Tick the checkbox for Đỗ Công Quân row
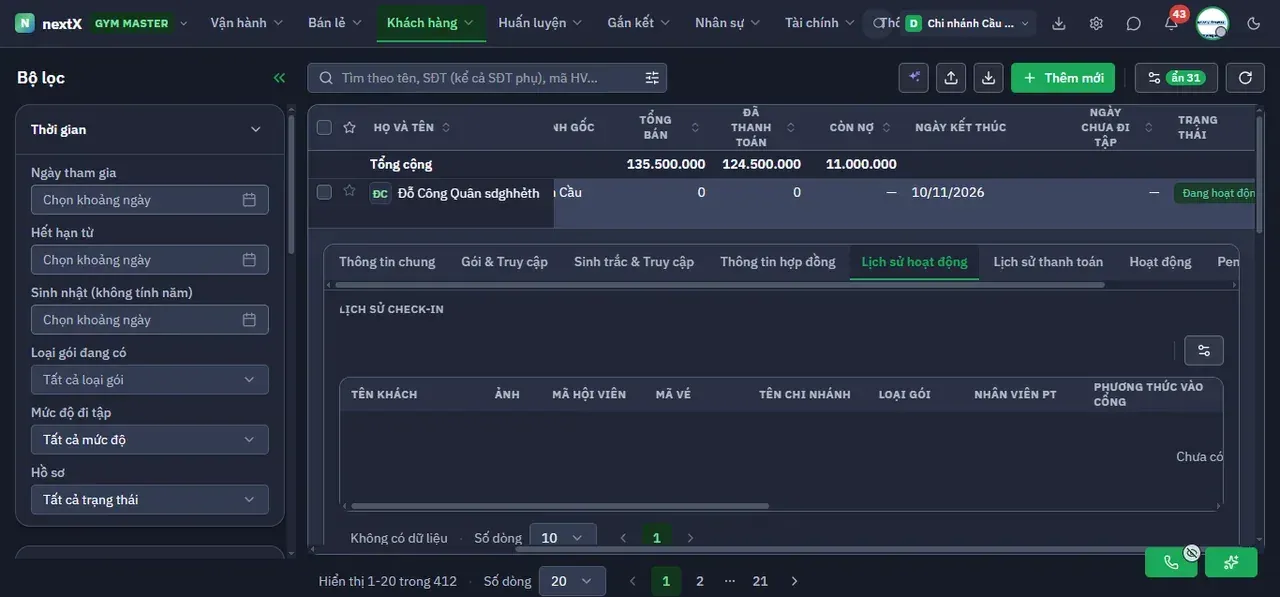 [324, 192]
